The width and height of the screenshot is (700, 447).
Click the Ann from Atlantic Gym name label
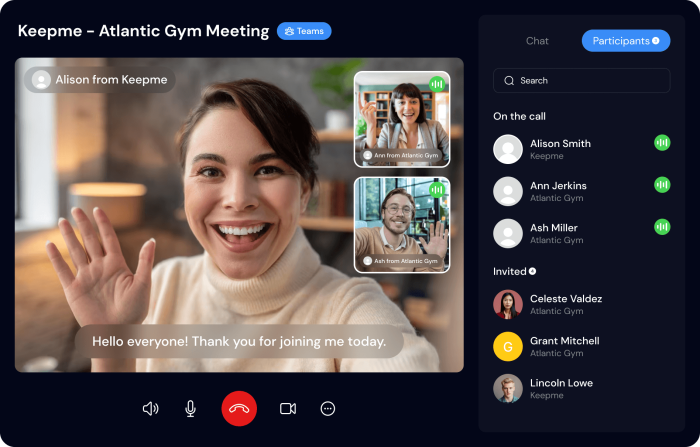402,155
